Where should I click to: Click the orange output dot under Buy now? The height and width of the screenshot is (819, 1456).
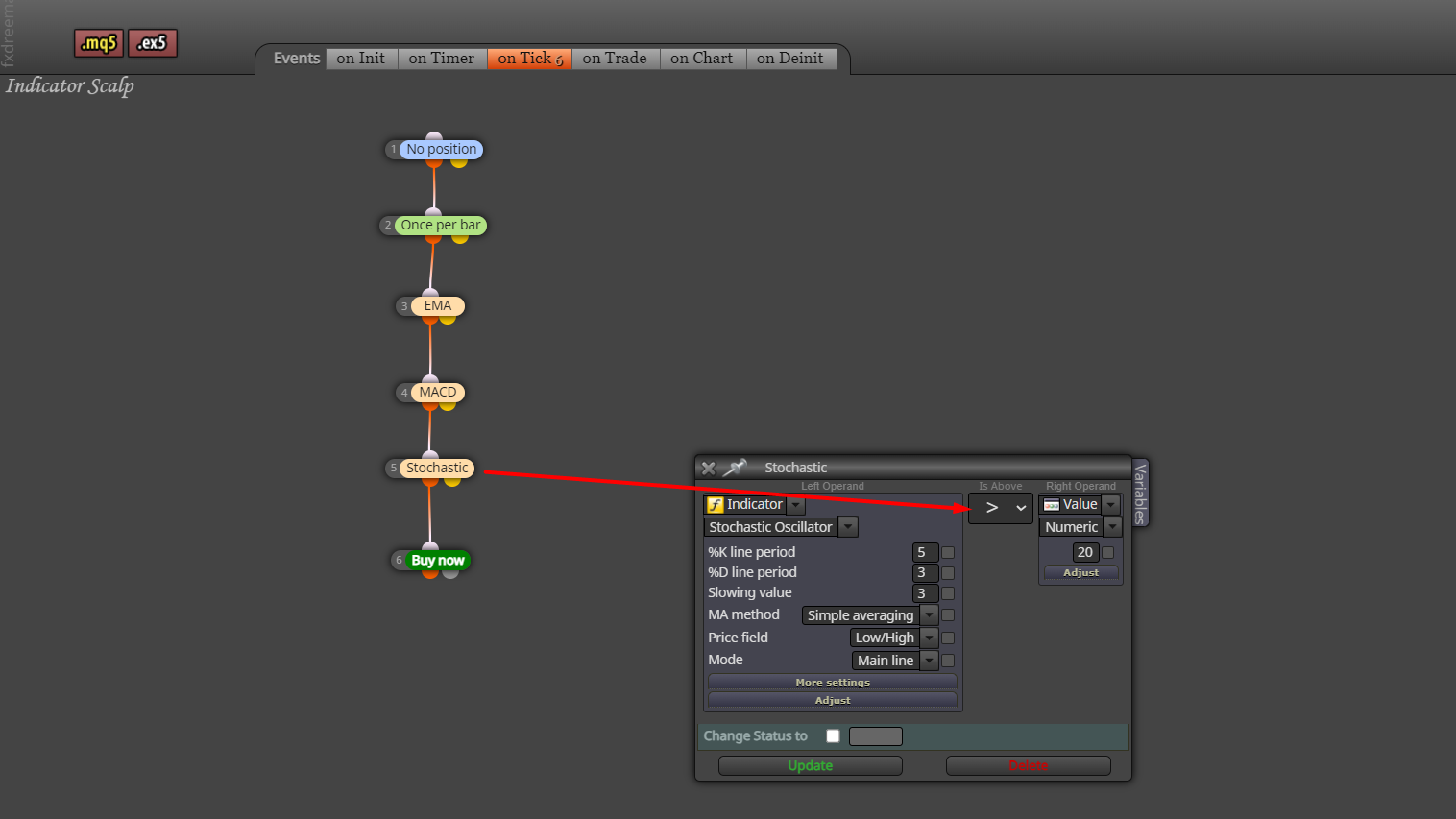click(x=429, y=573)
